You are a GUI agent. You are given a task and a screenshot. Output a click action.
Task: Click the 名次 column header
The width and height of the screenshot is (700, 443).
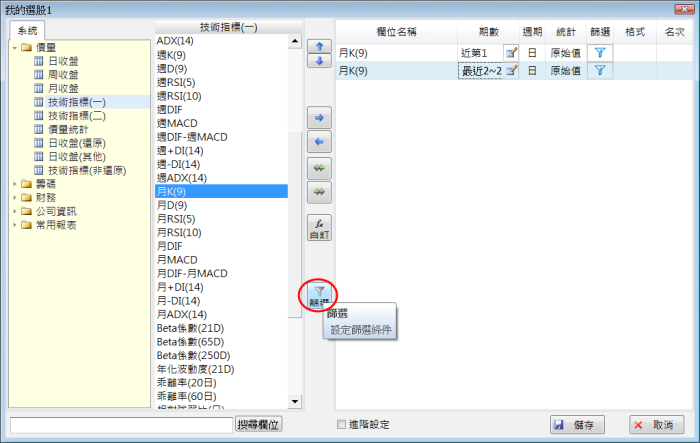click(x=674, y=32)
